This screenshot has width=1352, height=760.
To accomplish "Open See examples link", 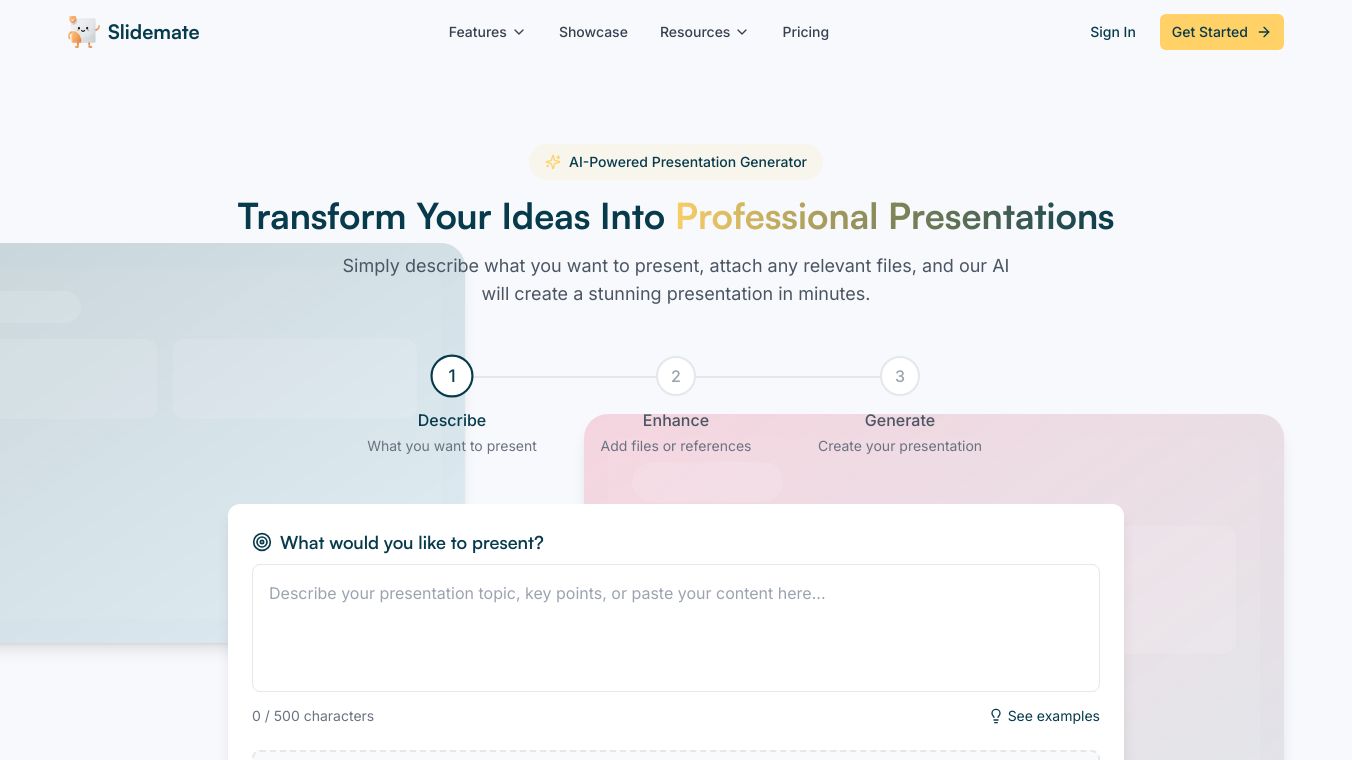I will 1053,716.
